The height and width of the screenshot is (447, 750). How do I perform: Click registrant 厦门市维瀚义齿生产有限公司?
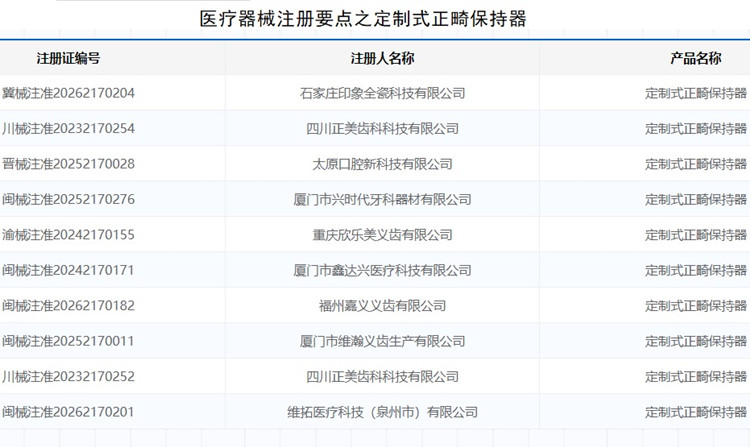[x=382, y=341]
